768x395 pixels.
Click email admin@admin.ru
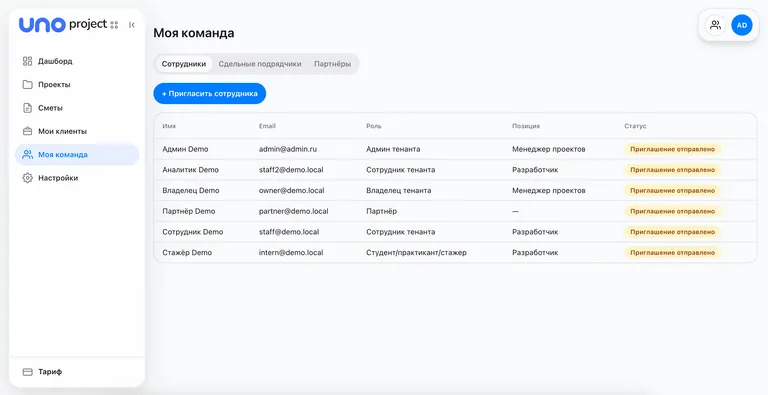pyautogui.click(x=288, y=149)
